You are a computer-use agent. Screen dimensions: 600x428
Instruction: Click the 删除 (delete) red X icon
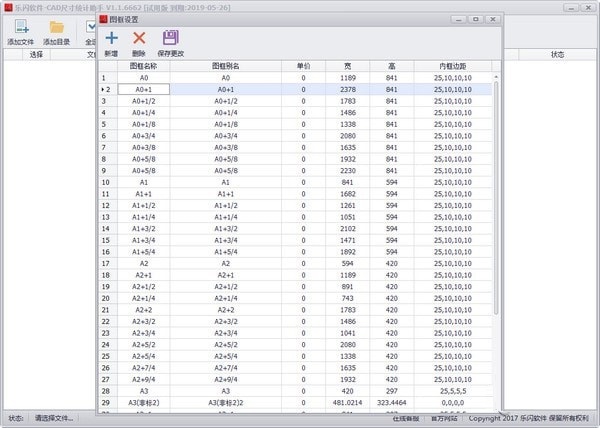click(x=139, y=38)
